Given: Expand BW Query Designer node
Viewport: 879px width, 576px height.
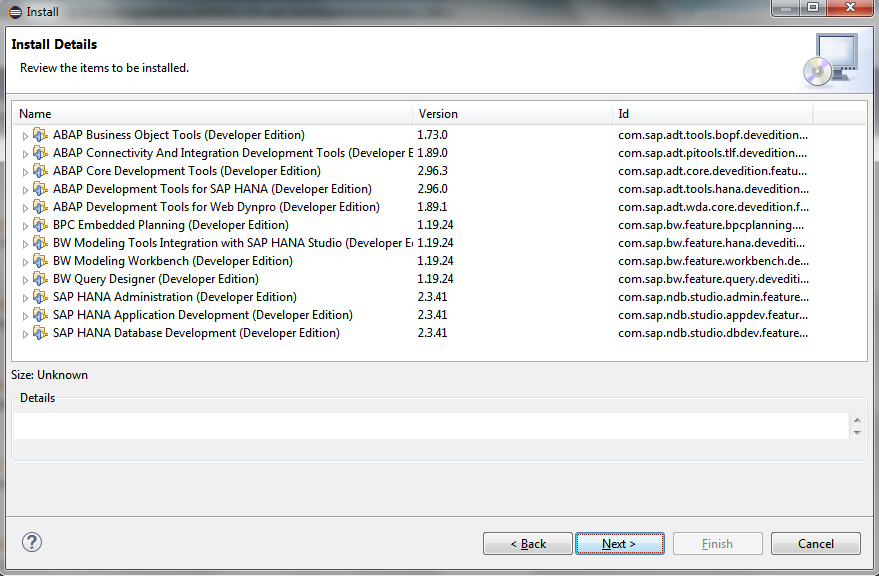Looking at the screenshot, I should coord(25,280).
